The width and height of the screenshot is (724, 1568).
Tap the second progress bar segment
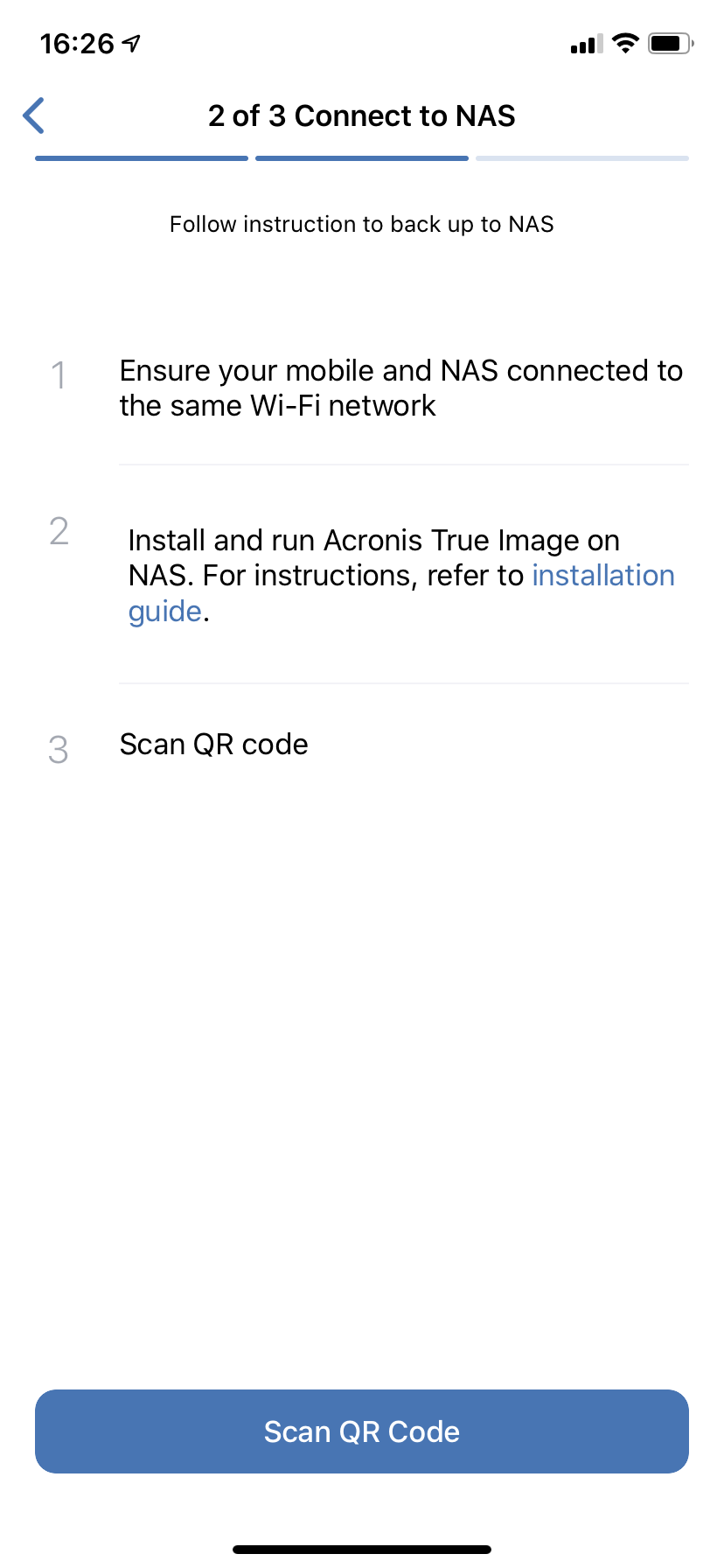(362, 158)
